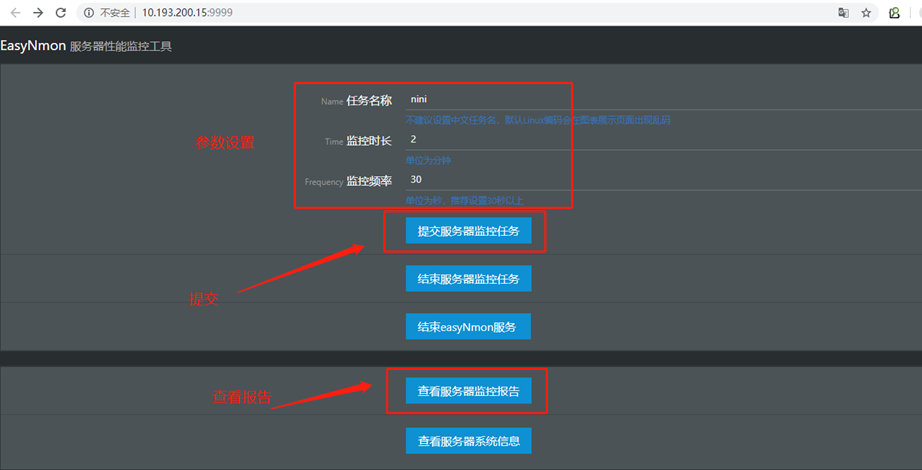Select the Frequency 监控频率 label
The image size is (922, 470).
point(348,181)
